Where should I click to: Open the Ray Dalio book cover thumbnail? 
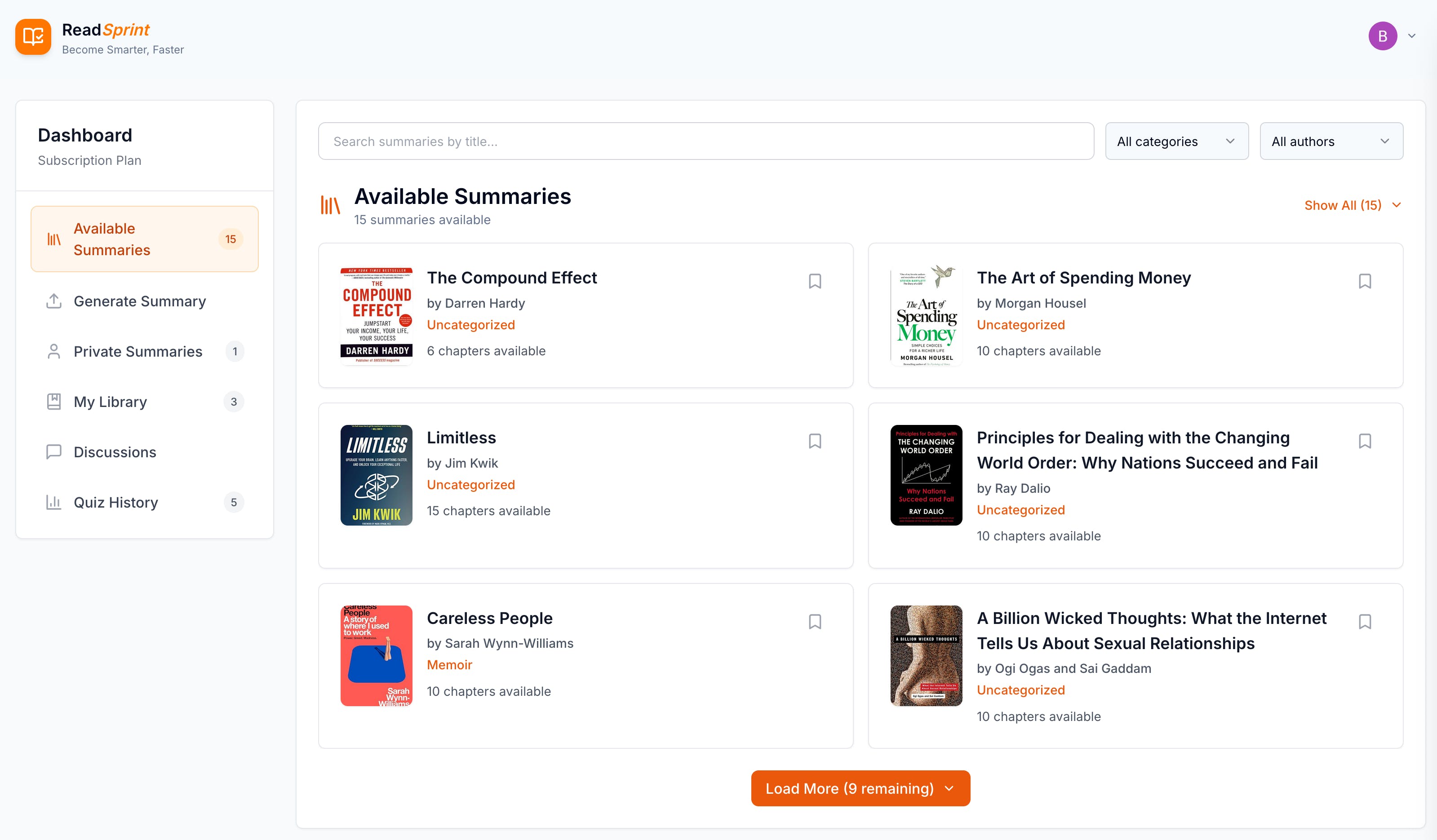926,475
